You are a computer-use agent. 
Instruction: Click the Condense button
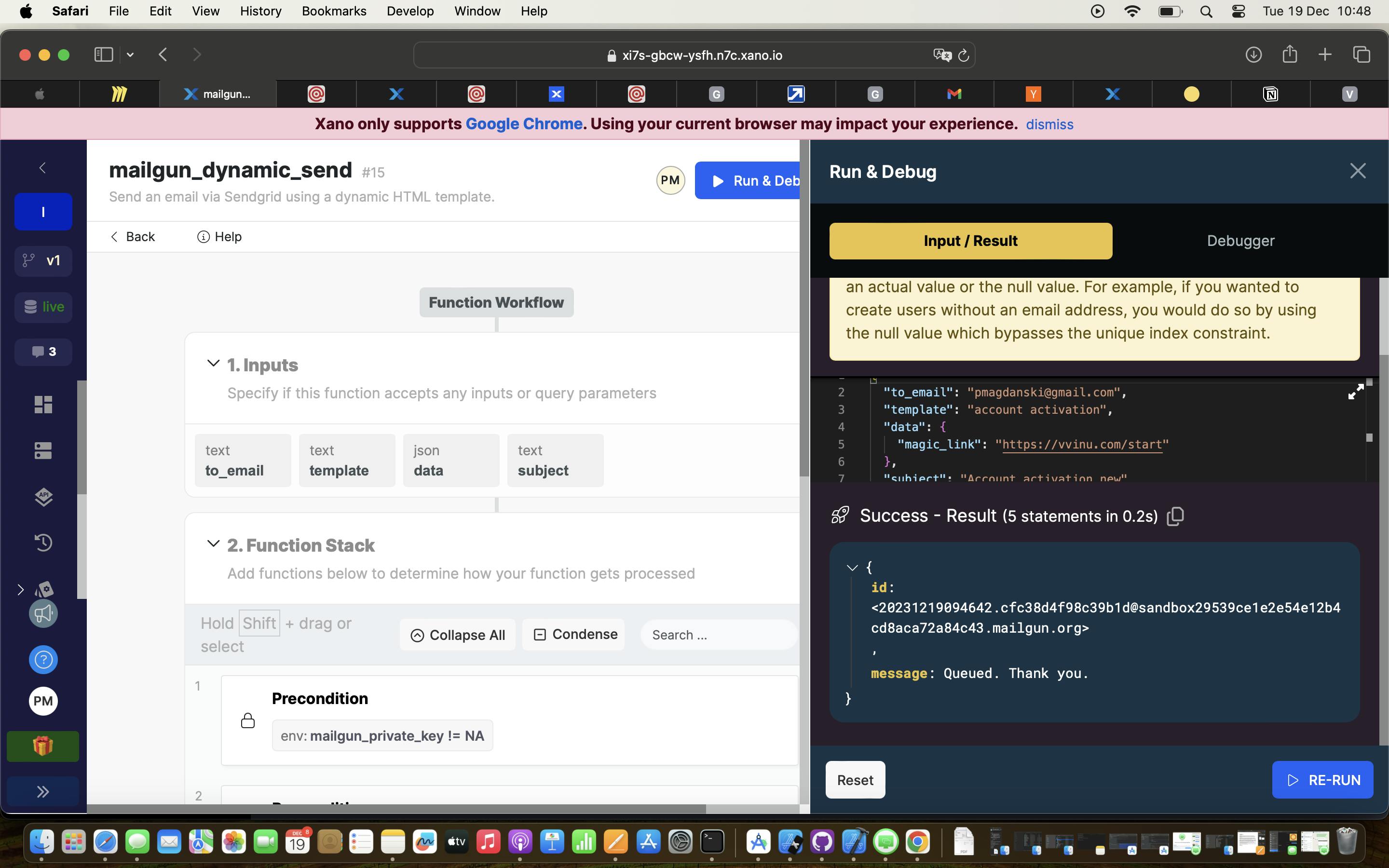573,634
